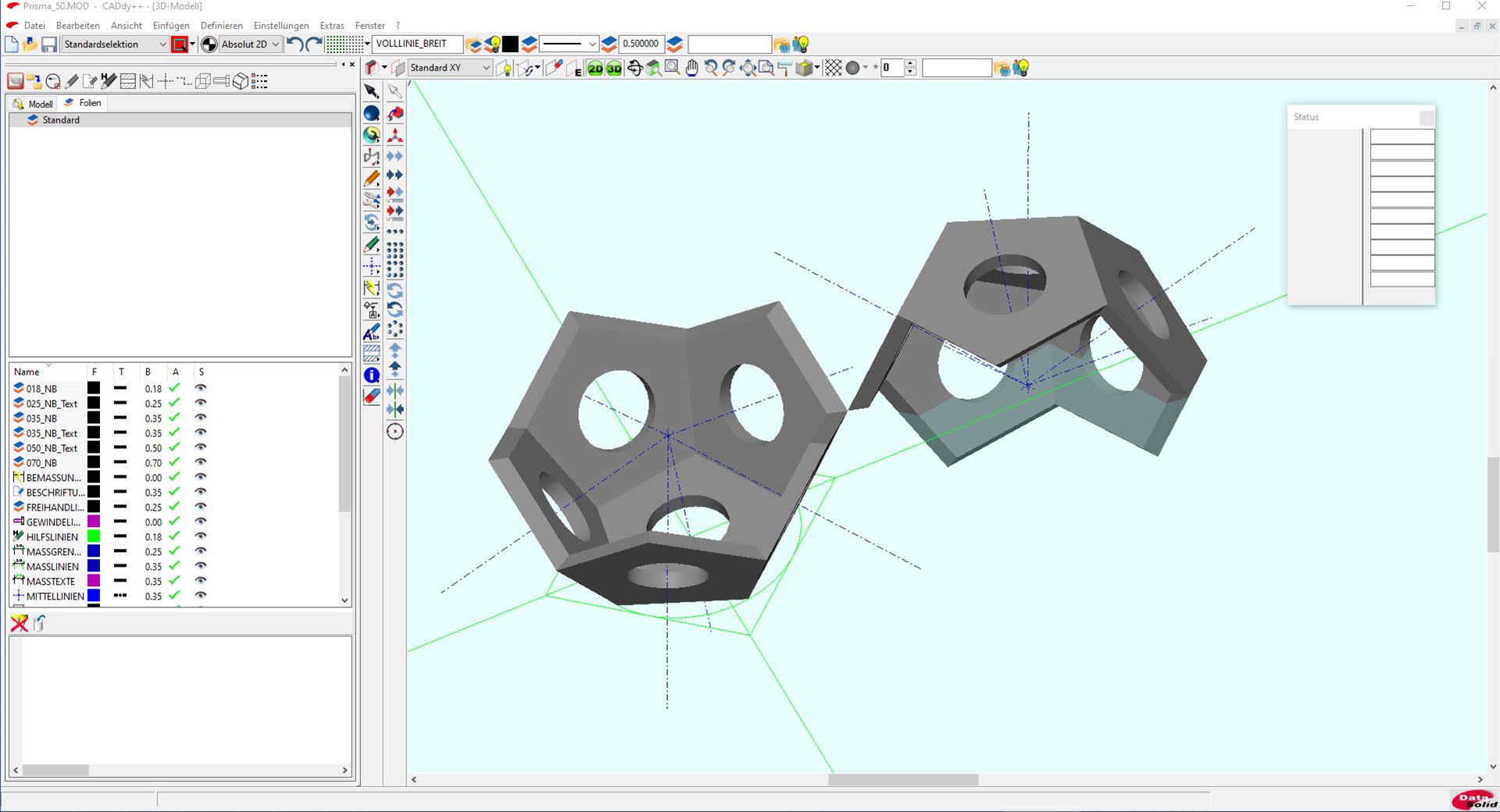1500x812 pixels.
Task: Click the save diskette icon
Action: (49, 45)
